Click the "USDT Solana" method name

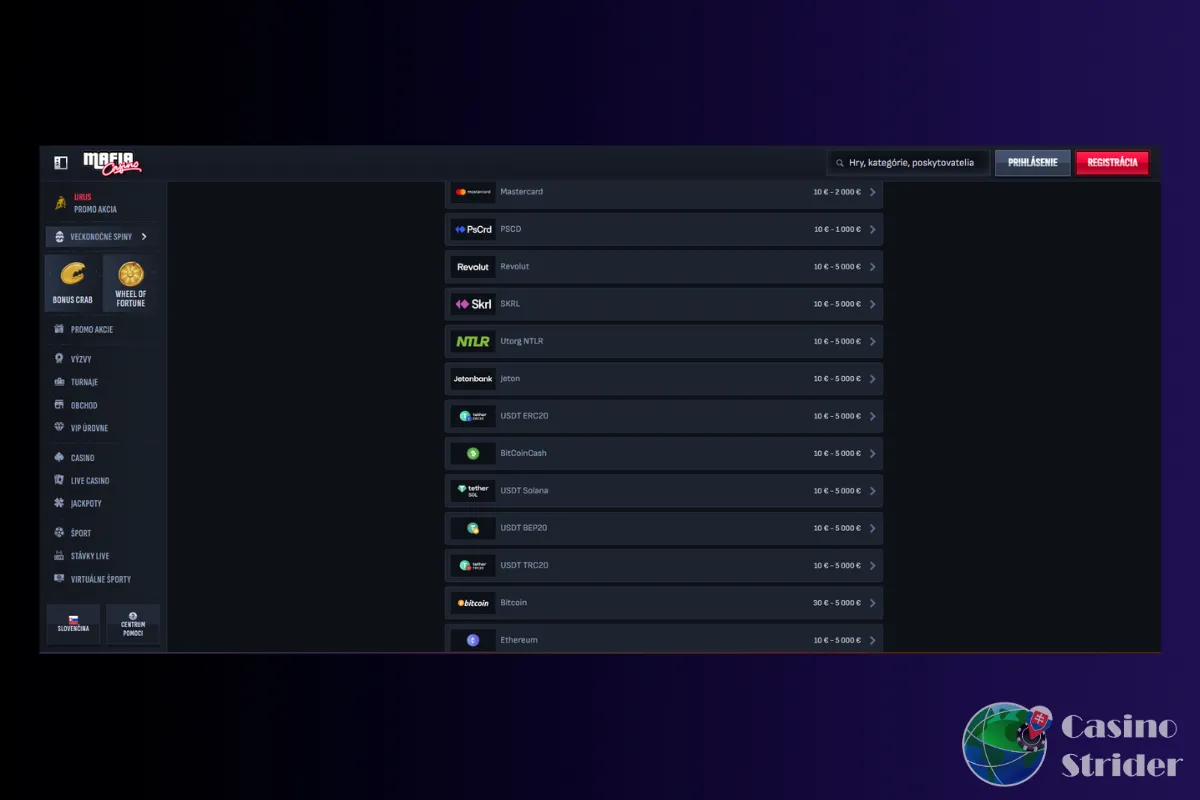(524, 491)
